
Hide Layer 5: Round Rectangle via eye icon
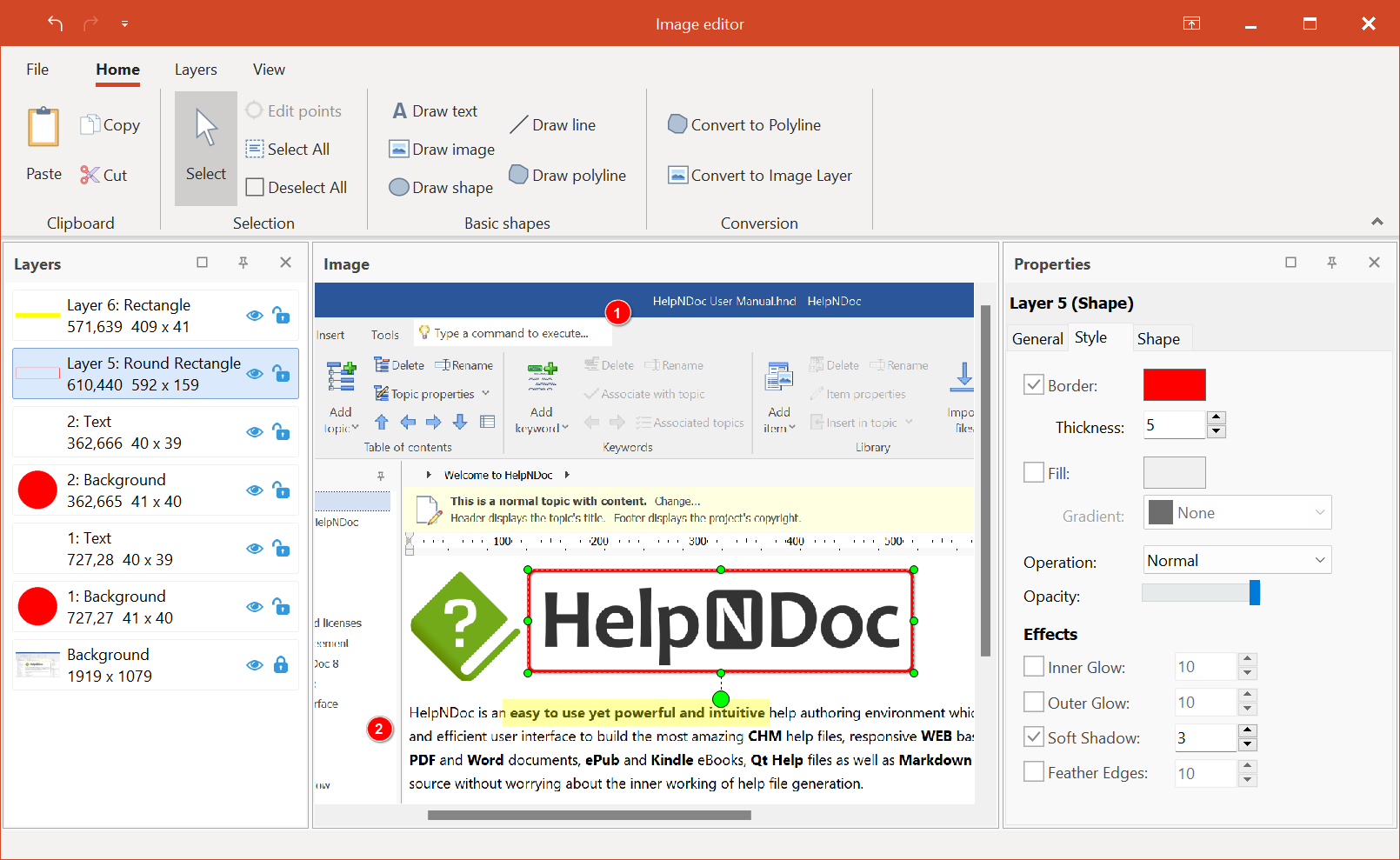click(x=255, y=374)
